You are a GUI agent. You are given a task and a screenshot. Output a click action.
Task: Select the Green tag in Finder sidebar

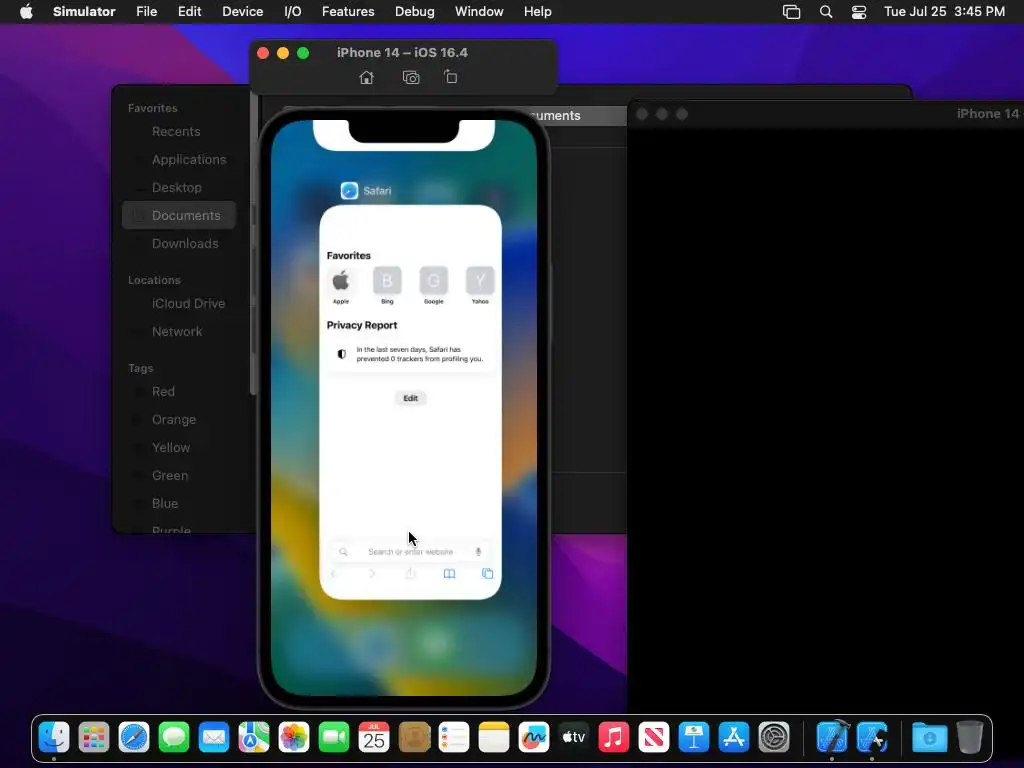[170, 476]
